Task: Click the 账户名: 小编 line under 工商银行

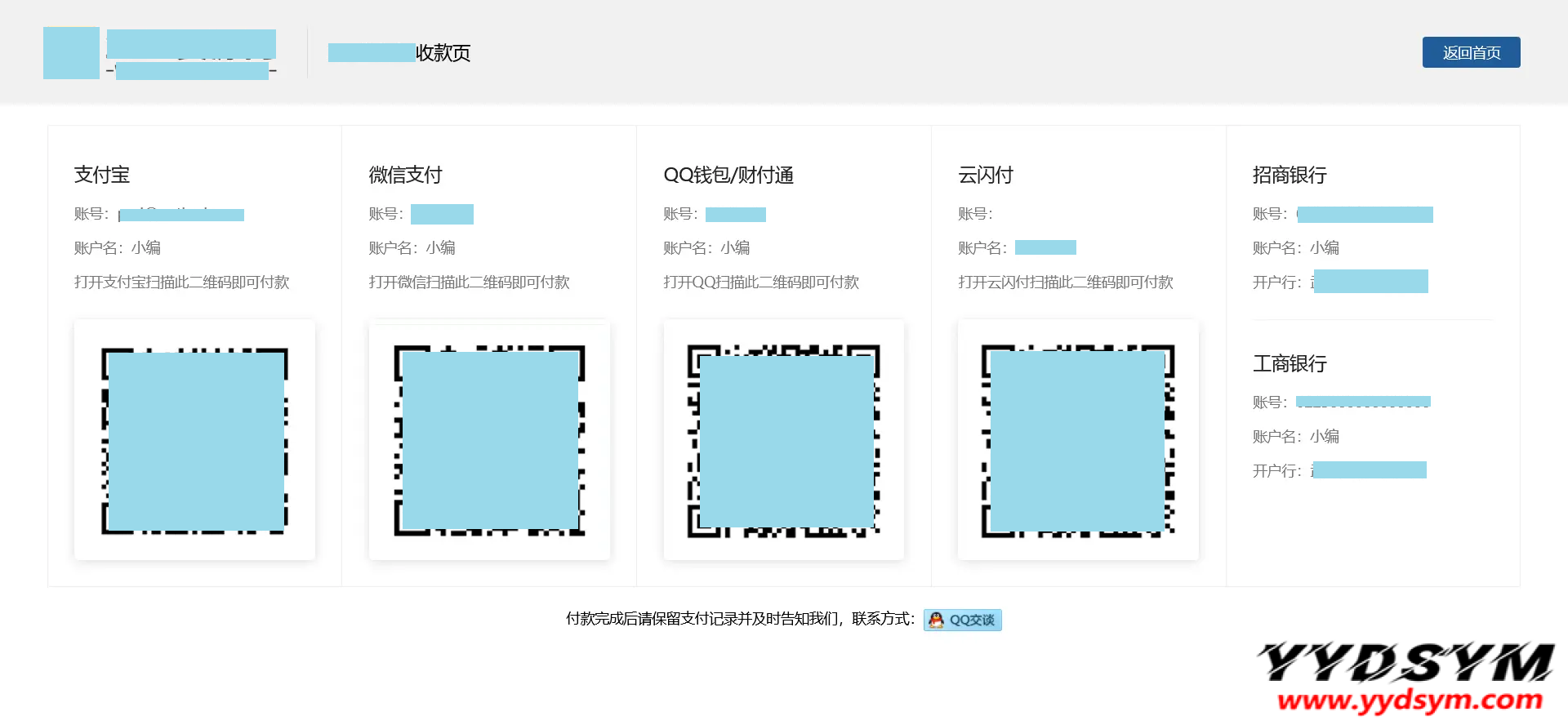Action: (1296, 436)
